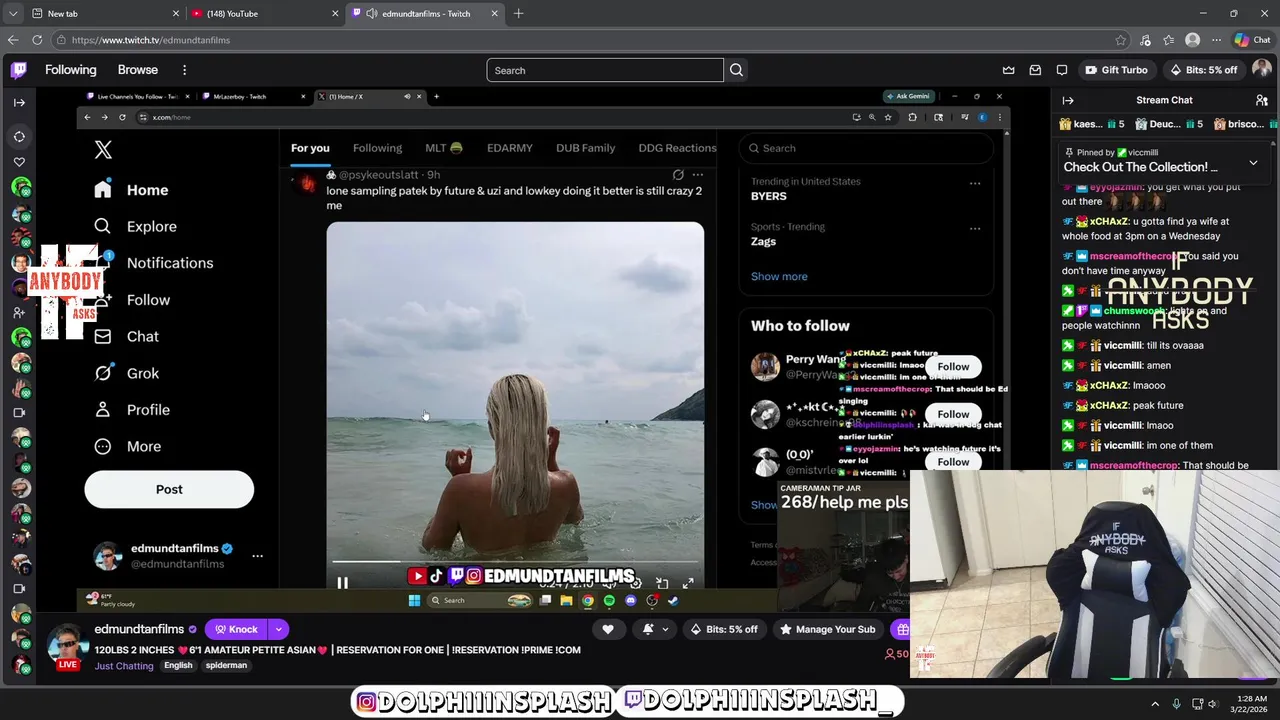This screenshot has width=1280, height=720.
Task: Add page to favorites star icon
Action: [1120, 40]
